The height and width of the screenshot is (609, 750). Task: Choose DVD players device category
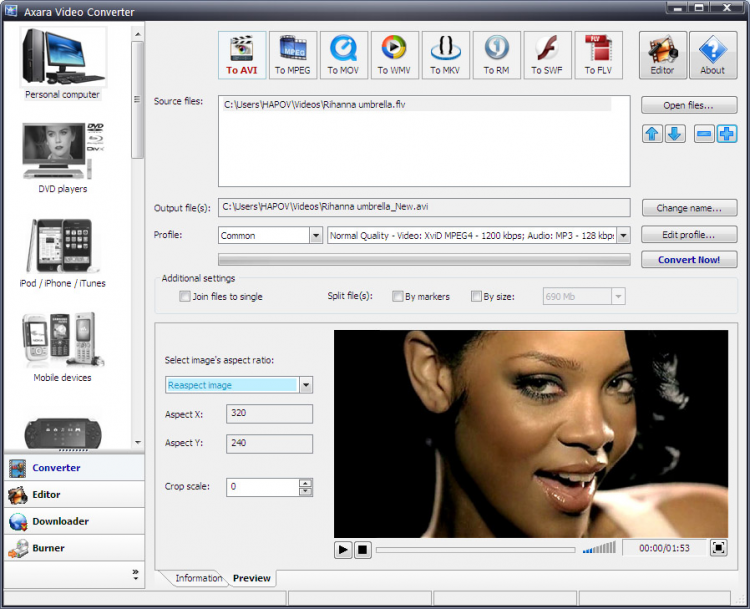click(63, 157)
